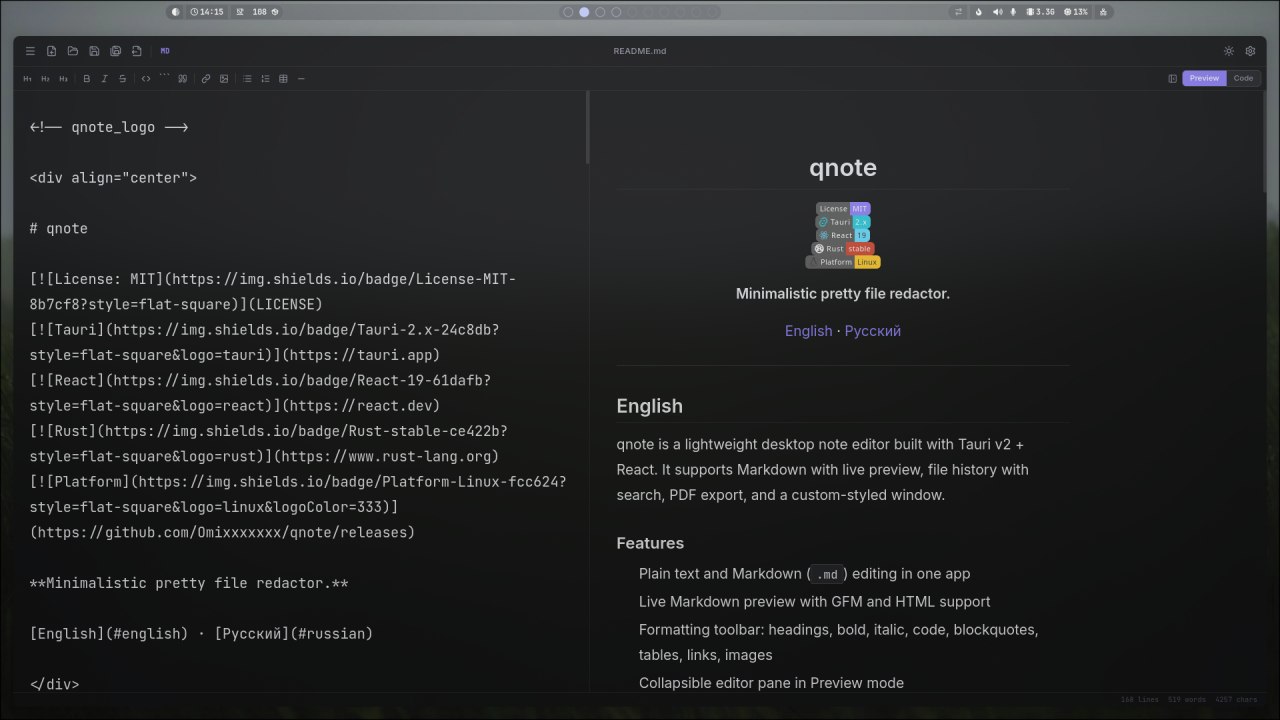Select the second workspace indicator in top bar
The height and width of the screenshot is (720, 1280).
[584, 12]
